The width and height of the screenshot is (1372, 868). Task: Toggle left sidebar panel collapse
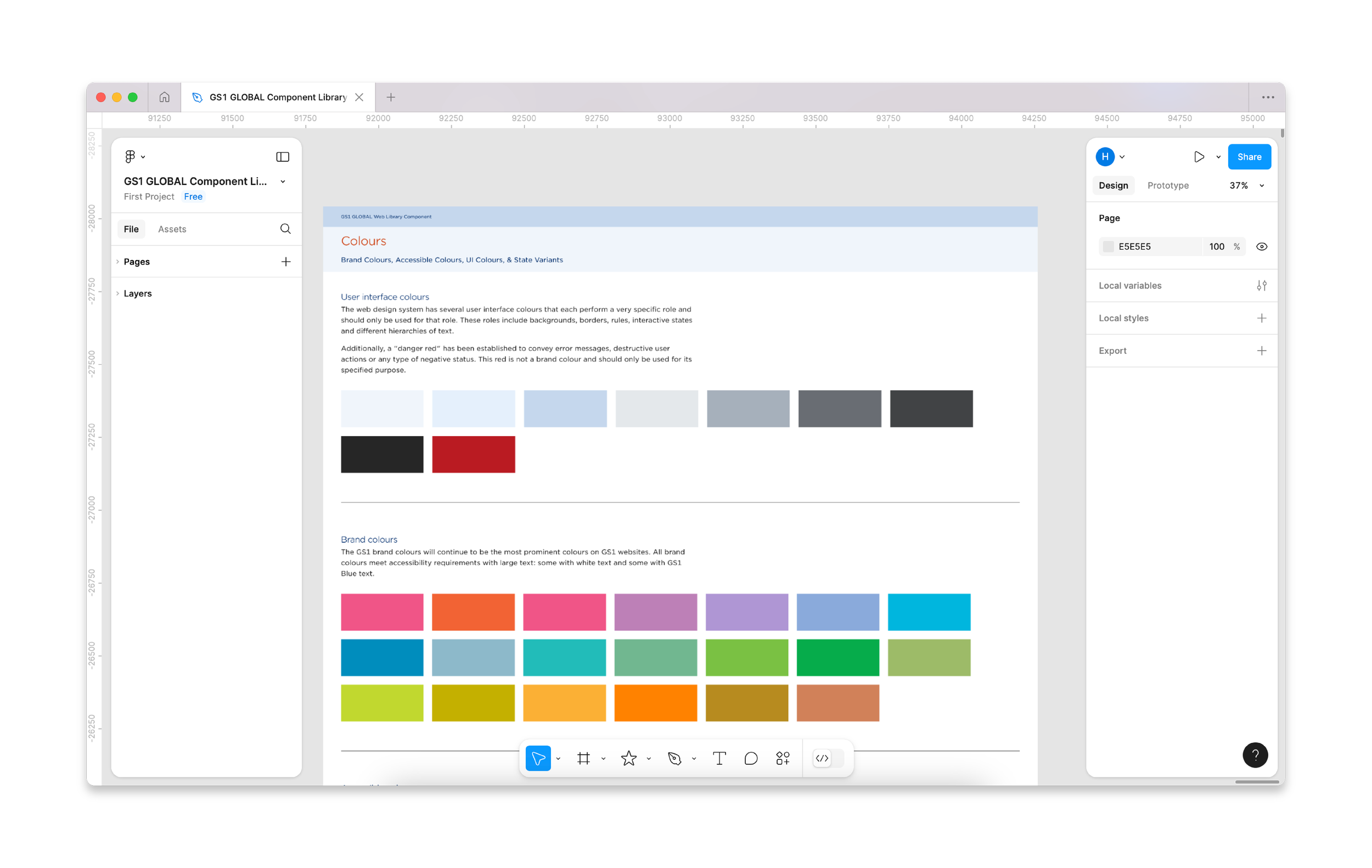pyautogui.click(x=283, y=156)
